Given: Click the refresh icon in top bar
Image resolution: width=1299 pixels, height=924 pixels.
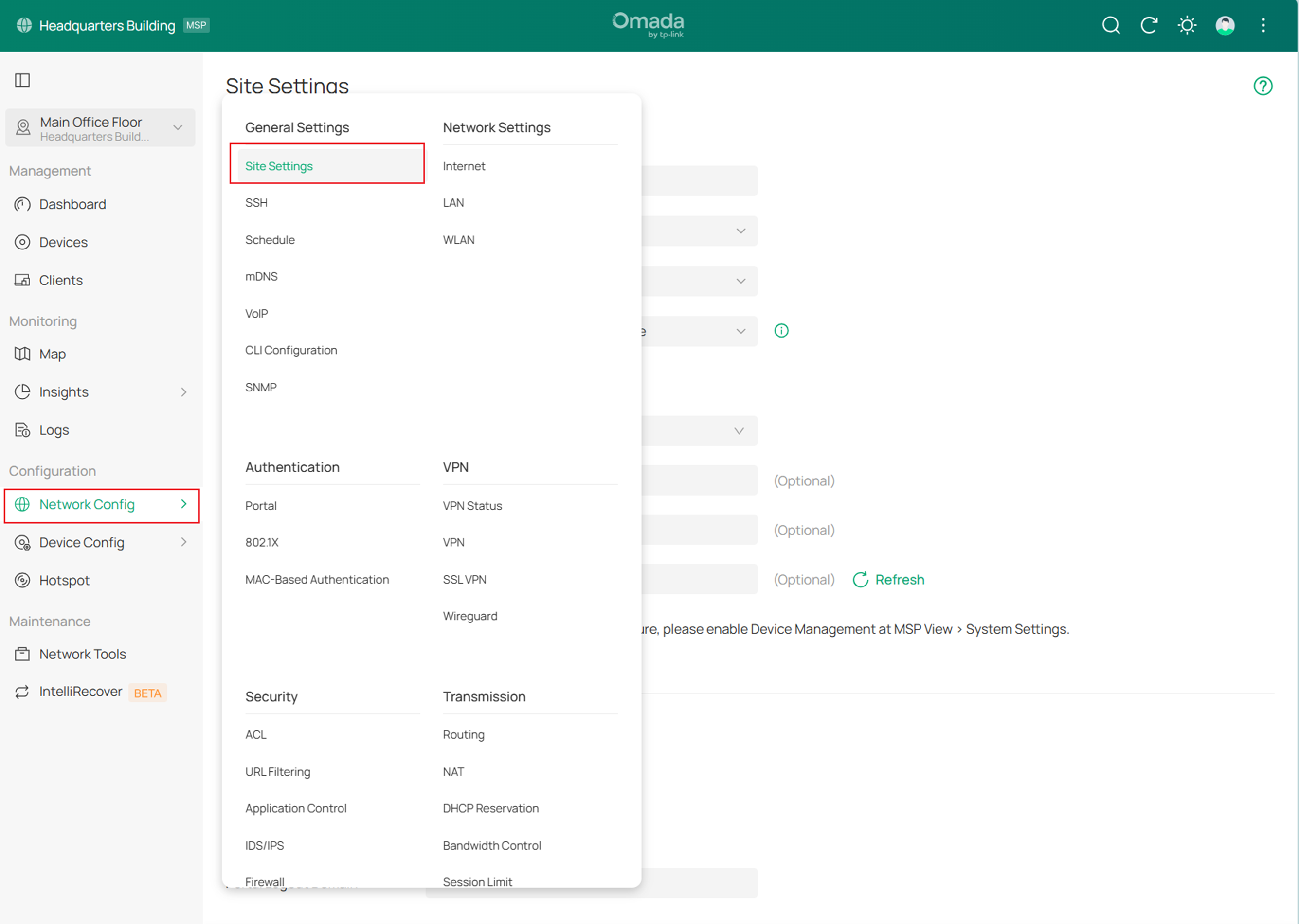Looking at the screenshot, I should (1149, 25).
